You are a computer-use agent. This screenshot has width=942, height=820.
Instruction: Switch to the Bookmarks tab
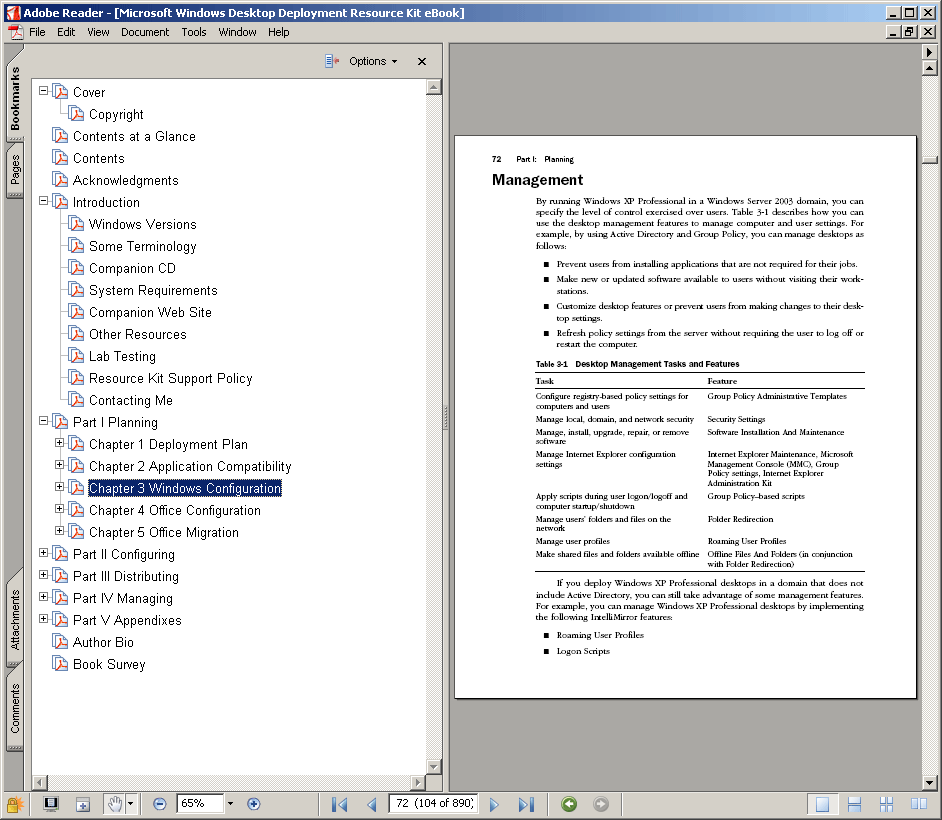15,99
